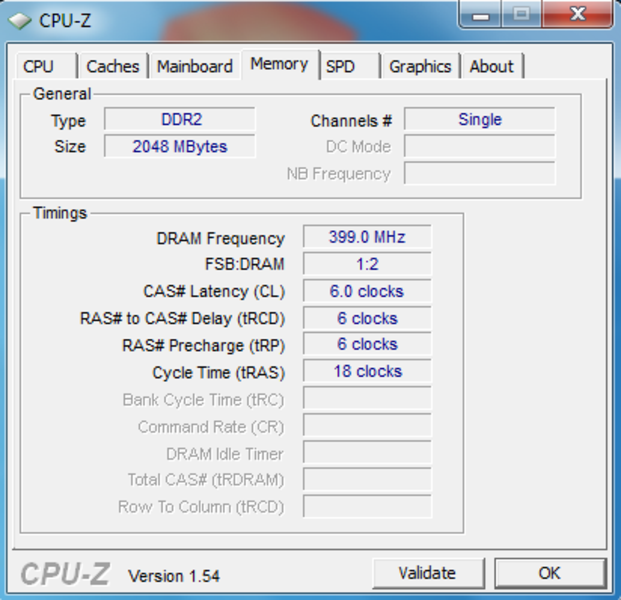Click the CPU-Z title bar app icon

point(19,20)
